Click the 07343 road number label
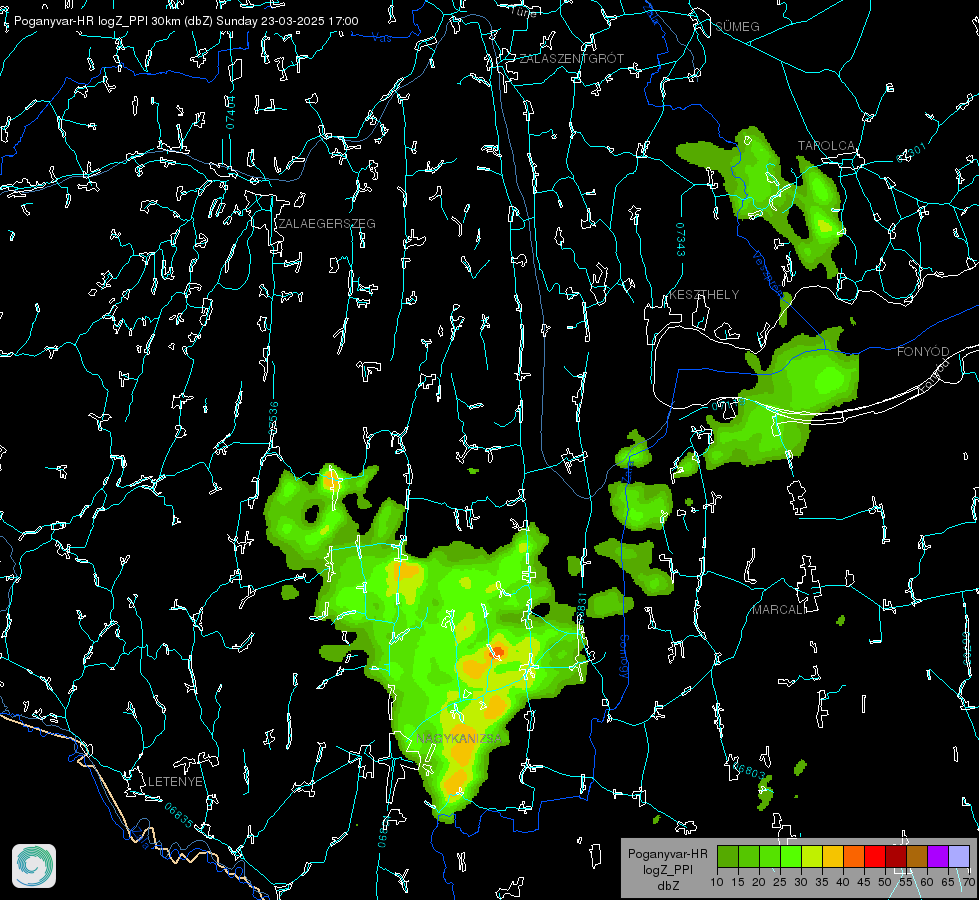This screenshot has height=900, width=979. tap(681, 239)
